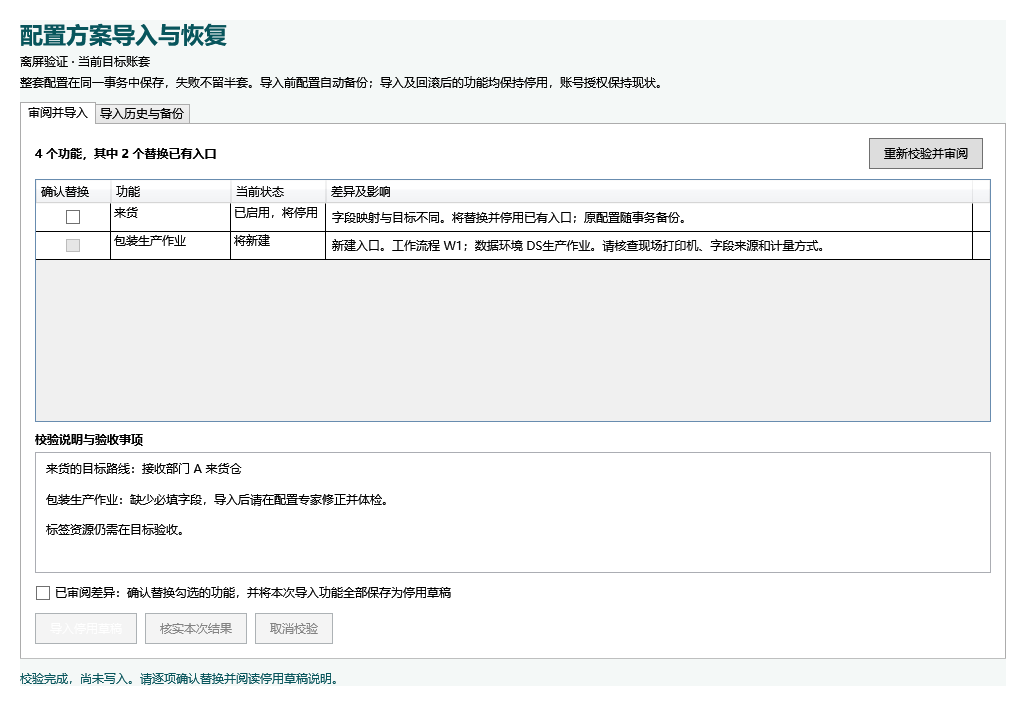The height and width of the screenshot is (706, 1026).
Task: Check the 确认替换 box for 来货 row
Action: [x=73, y=217]
